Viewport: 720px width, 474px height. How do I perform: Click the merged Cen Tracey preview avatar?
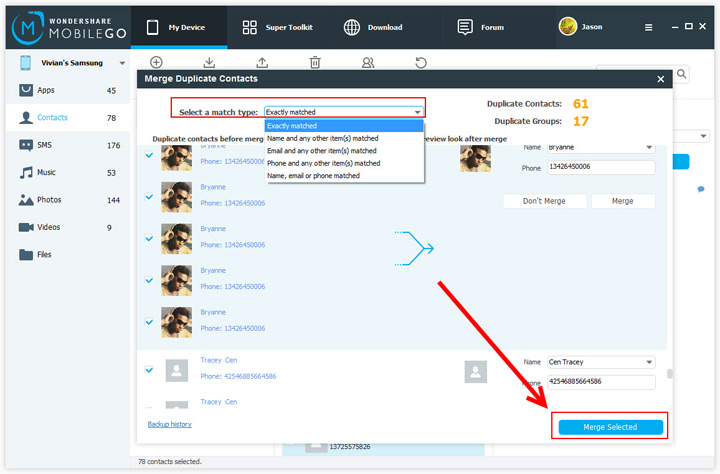pos(475,372)
